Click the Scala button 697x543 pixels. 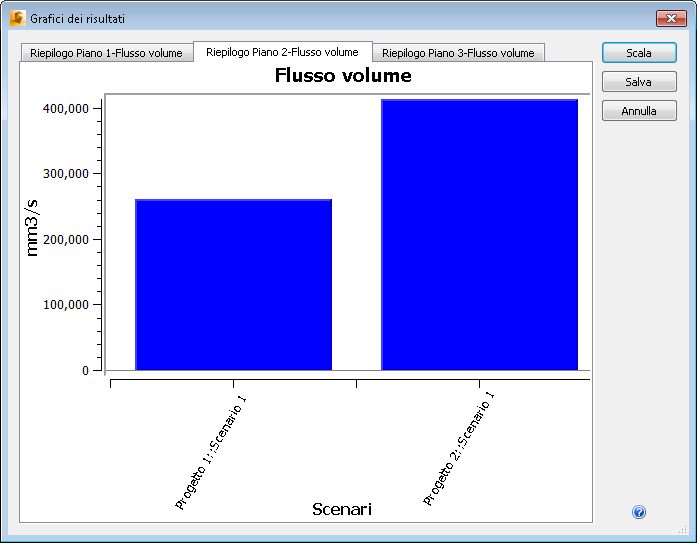point(639,53)
